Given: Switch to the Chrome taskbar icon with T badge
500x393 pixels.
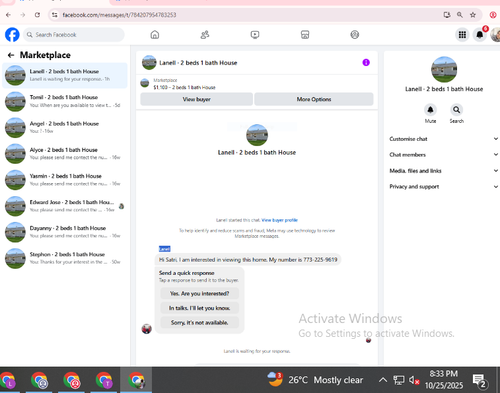Looking at the screenshot, I should click(x=104, y=380).
